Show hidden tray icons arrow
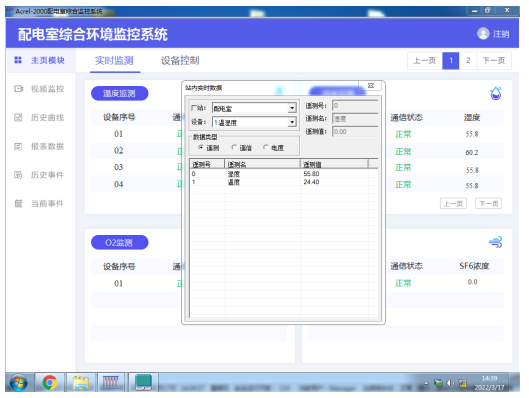Image resolution: width=529 pixels, height=398 pixels. point(426,383)
